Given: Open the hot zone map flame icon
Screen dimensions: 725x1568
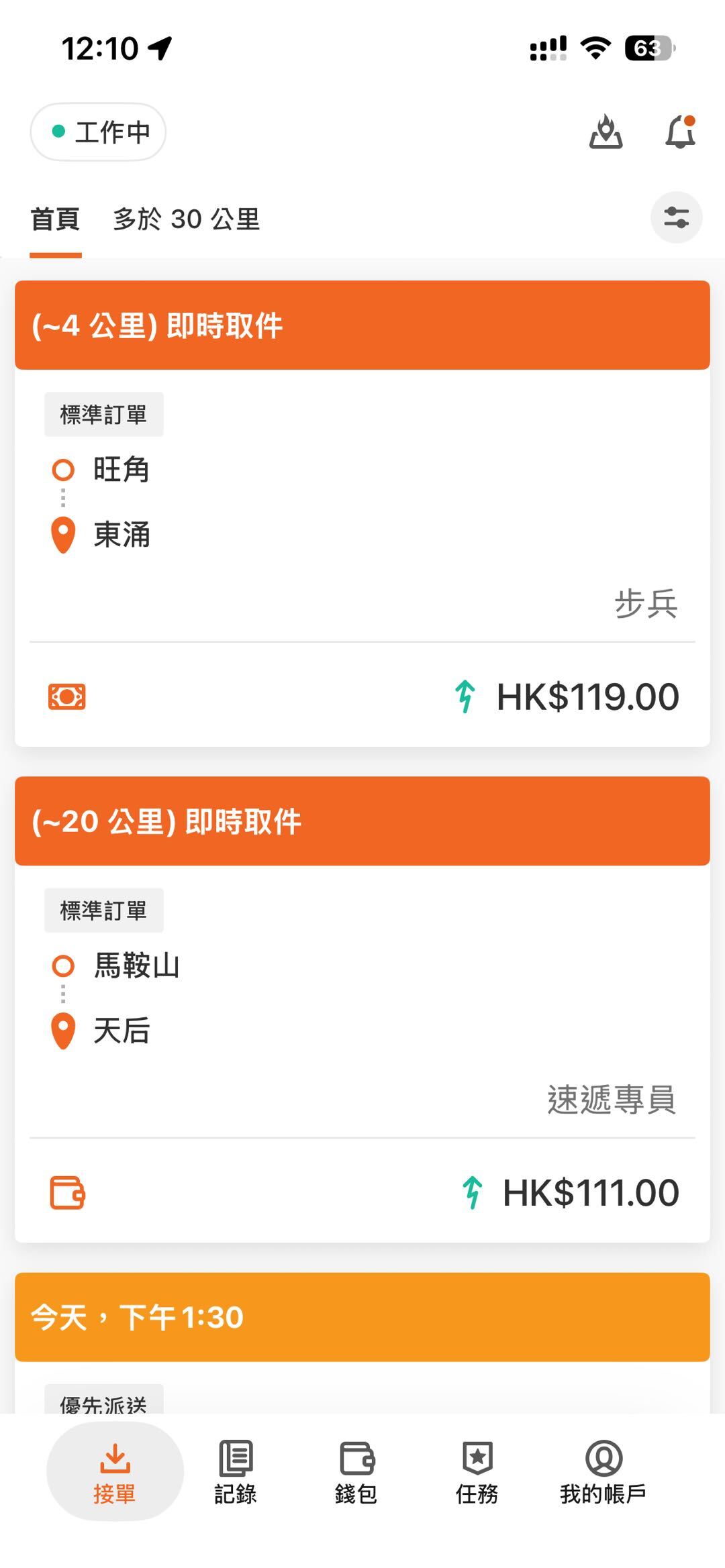Looking at the screenshot, I should [x=606, y=132].
